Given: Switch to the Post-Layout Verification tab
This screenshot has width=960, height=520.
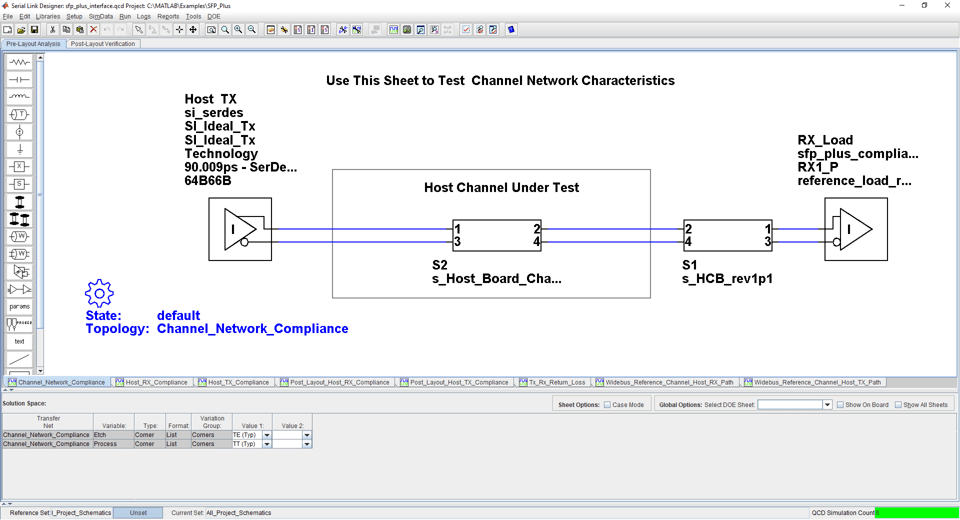Looking at the screenshot, I should [x=103, y=44].
